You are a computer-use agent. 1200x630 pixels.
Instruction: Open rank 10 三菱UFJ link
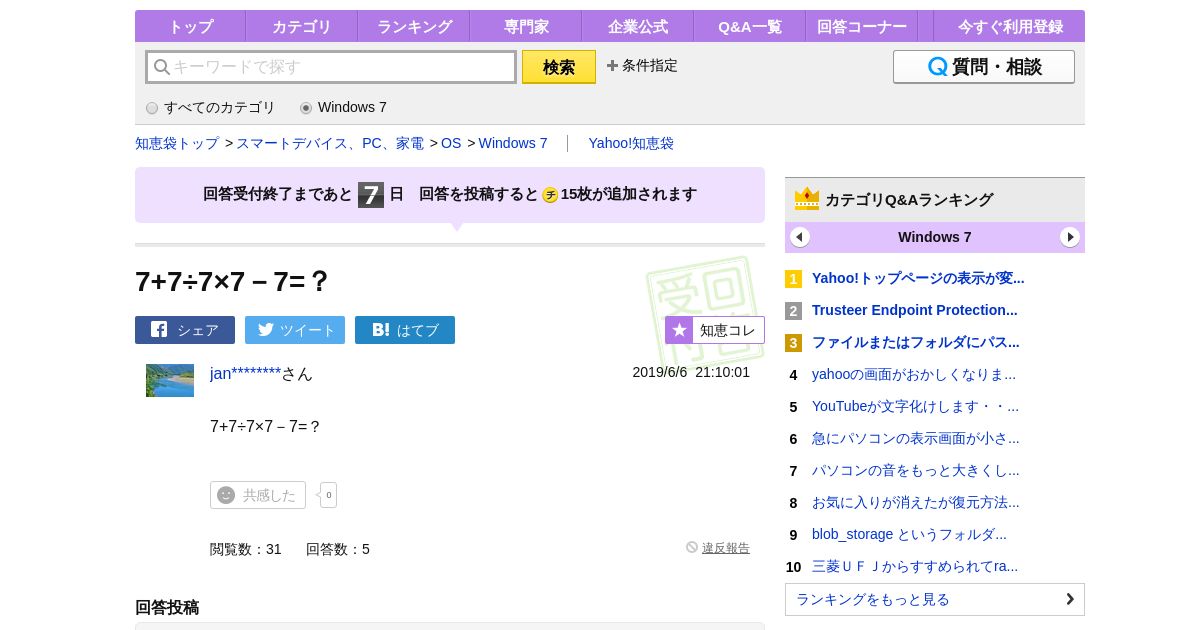pos(915,566)
